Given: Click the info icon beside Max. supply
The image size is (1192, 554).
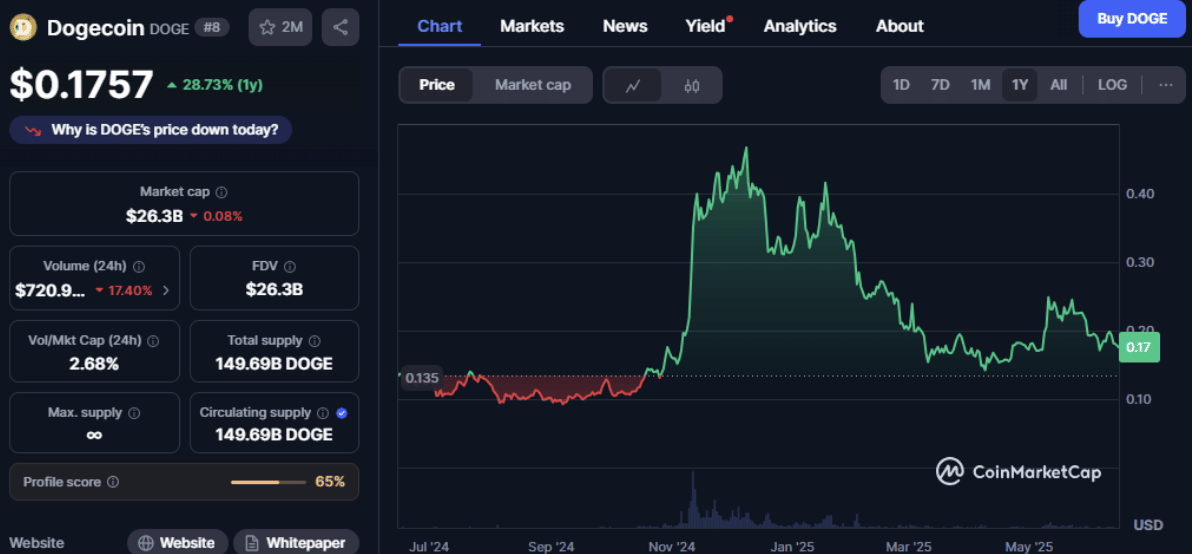Looking at the screenshot, I should click(x=134, y=413).
